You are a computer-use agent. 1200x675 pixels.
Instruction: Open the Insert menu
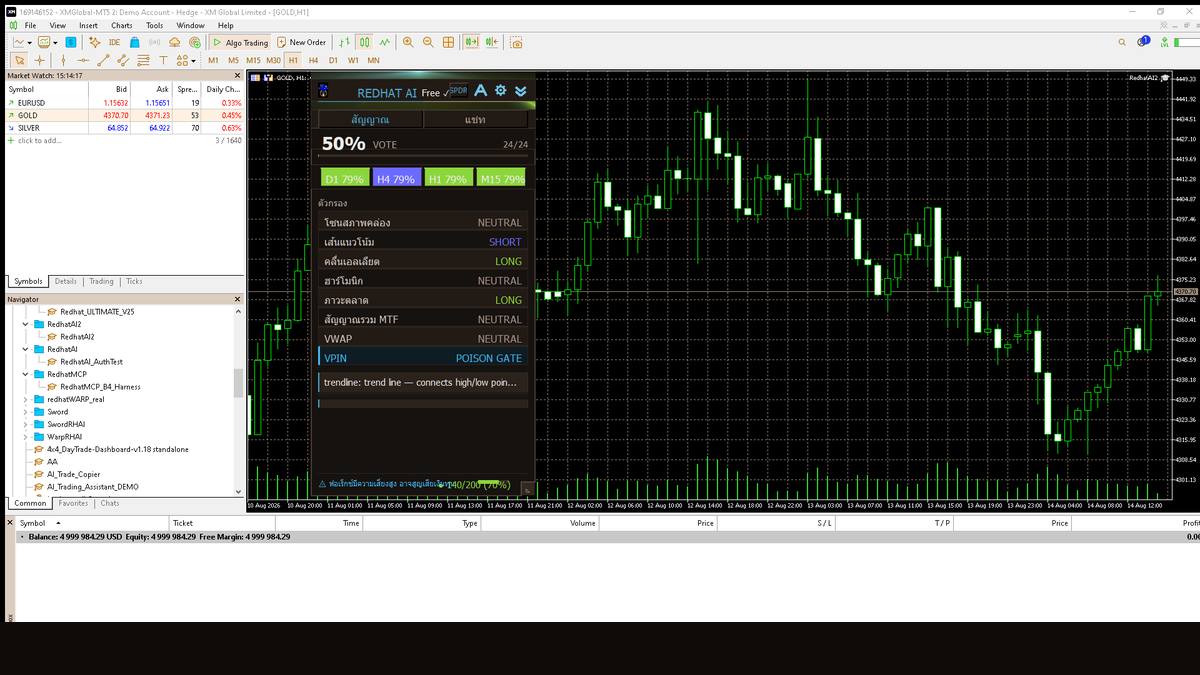coord(88,25)
